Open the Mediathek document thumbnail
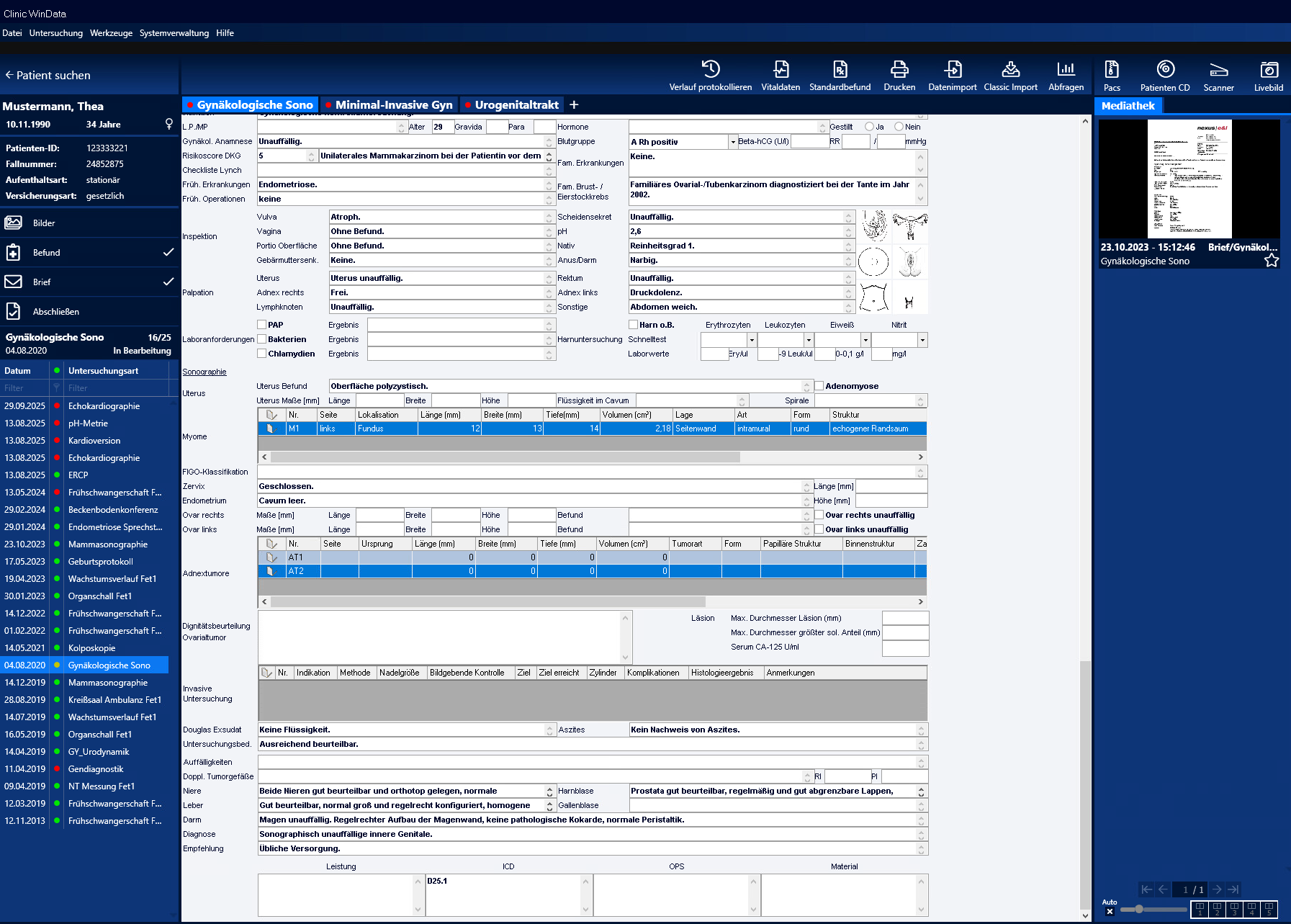Viewport: 1291px width, 924px height. 1189,179
